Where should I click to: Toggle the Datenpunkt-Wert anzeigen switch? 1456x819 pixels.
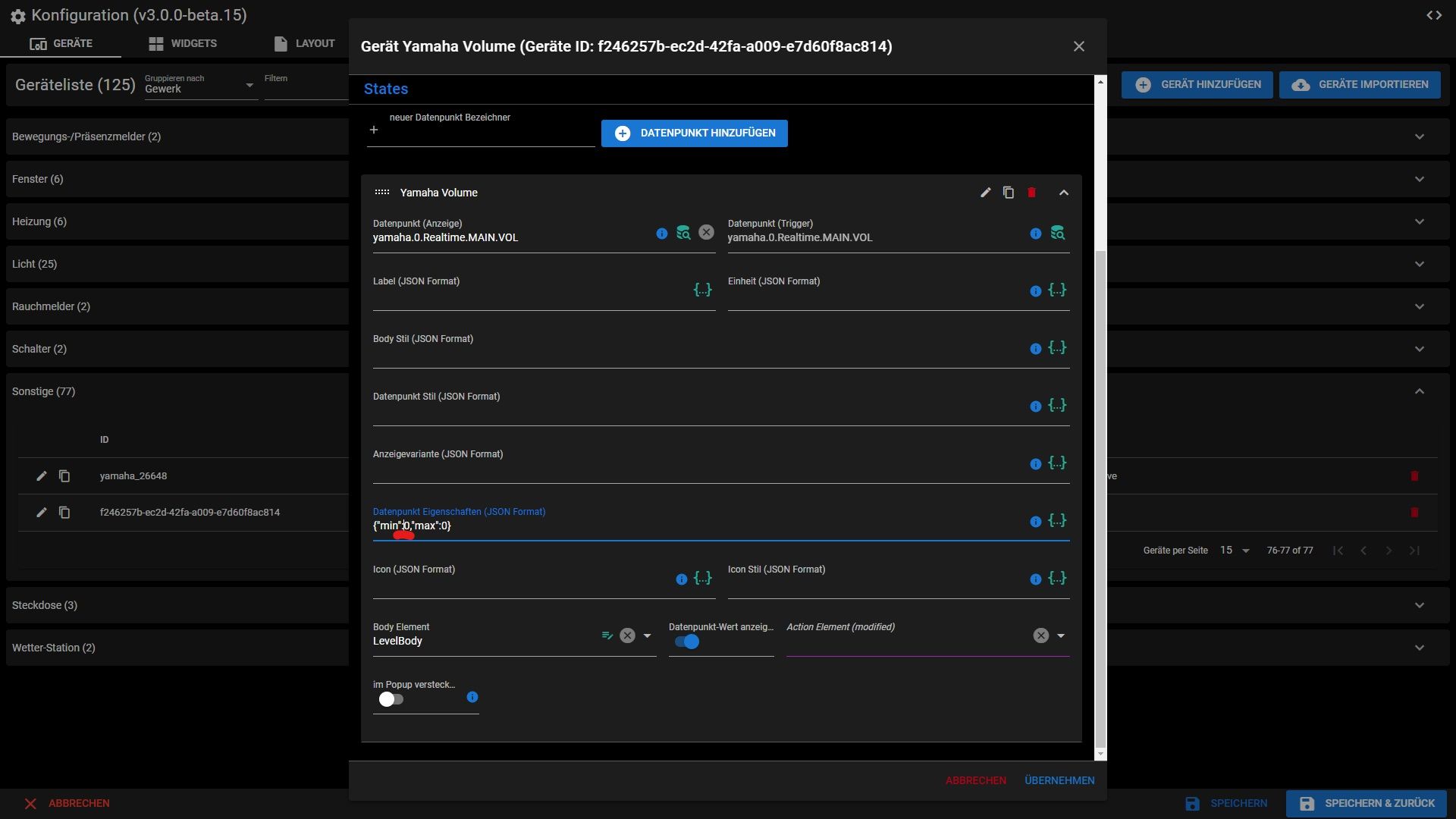click(x=687, y=642)
